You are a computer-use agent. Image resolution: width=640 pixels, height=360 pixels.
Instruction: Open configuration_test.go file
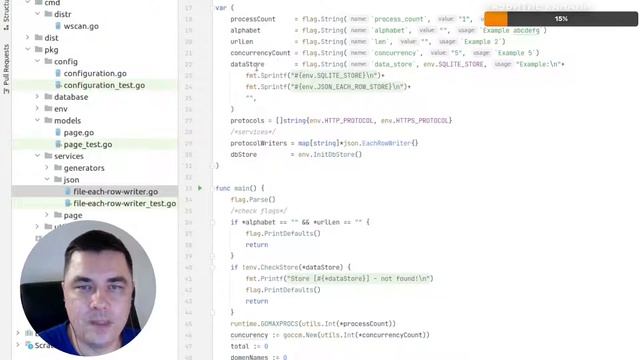[104, 85]
